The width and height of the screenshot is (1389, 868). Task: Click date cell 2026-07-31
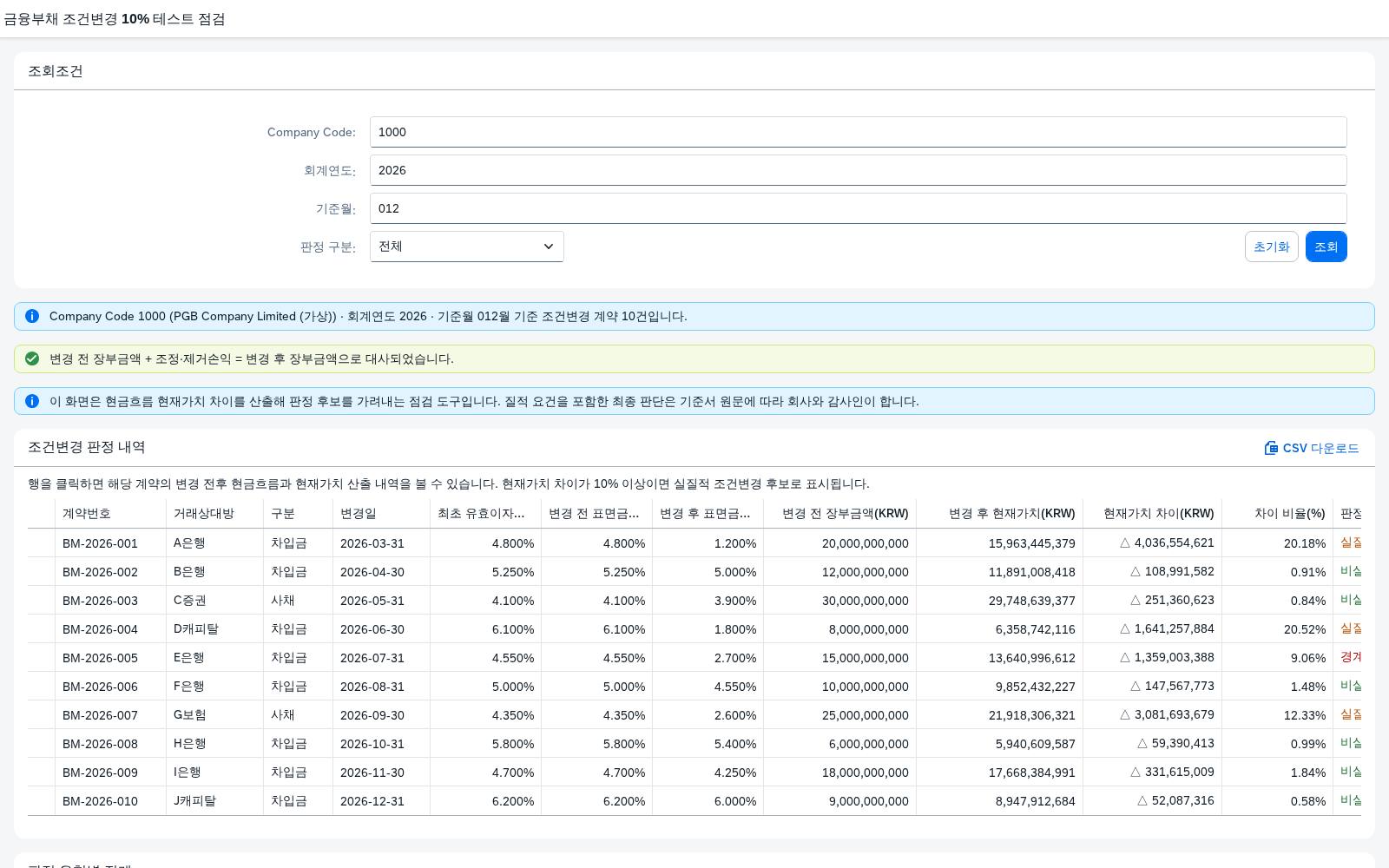(x=381, y=658)
